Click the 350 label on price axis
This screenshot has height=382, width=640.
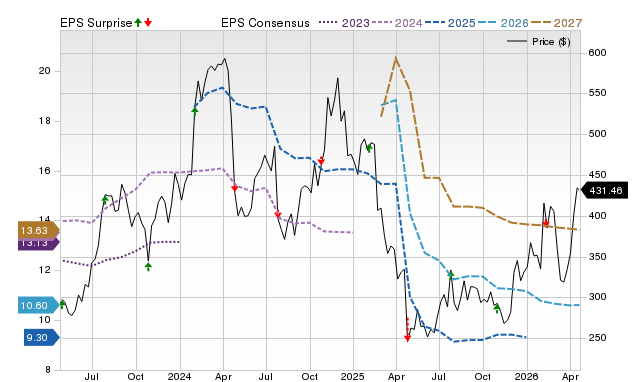pos(597,257)
